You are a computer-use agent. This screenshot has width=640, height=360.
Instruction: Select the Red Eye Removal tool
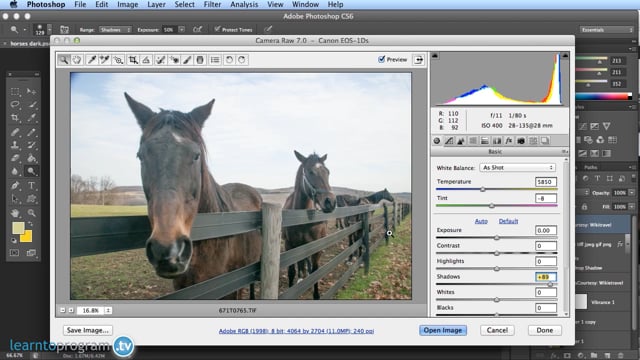174,60
